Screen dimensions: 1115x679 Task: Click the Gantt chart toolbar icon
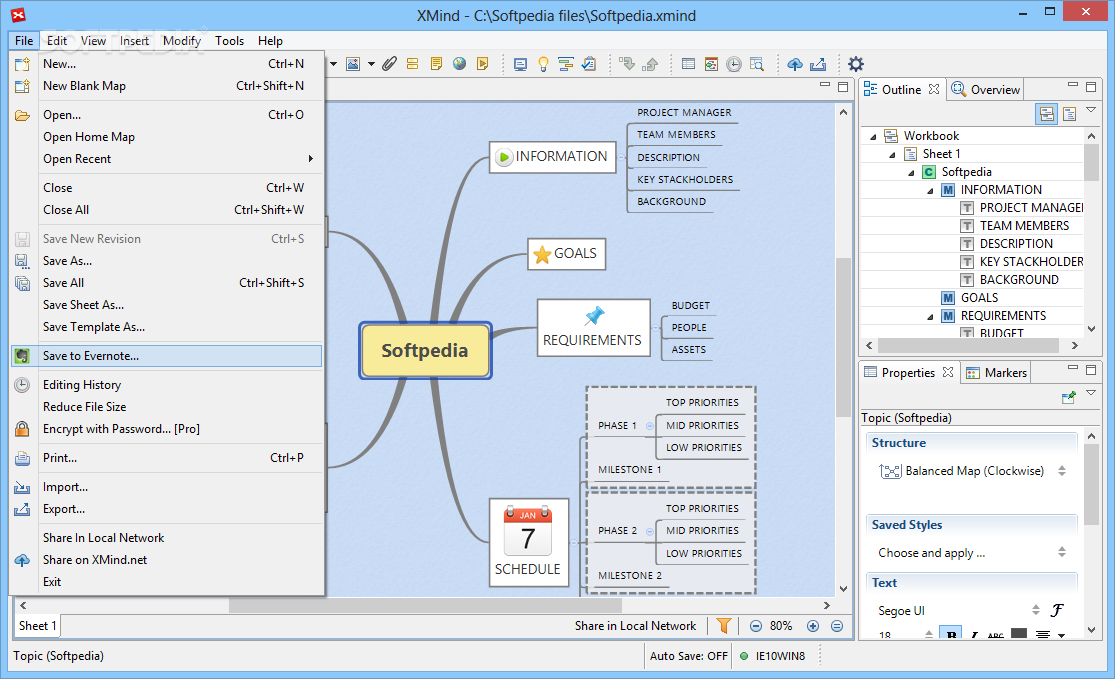tap(566, 65)
